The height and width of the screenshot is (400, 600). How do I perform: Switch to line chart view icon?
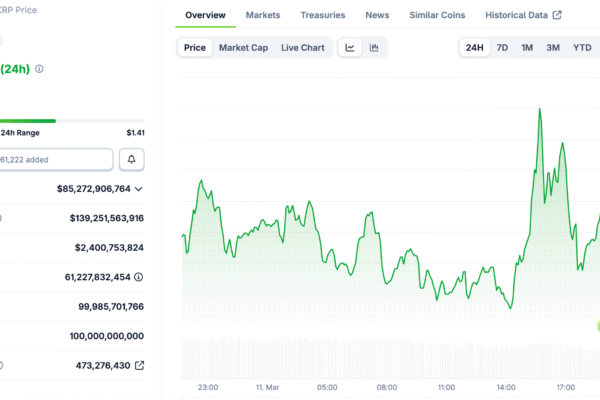tap(350, 48)
